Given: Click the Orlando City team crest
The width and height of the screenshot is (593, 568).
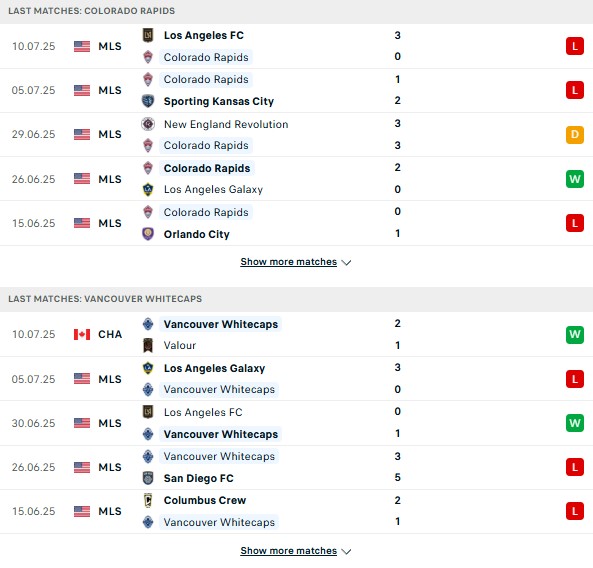Looking at the screenshot, I should (148, 234).
